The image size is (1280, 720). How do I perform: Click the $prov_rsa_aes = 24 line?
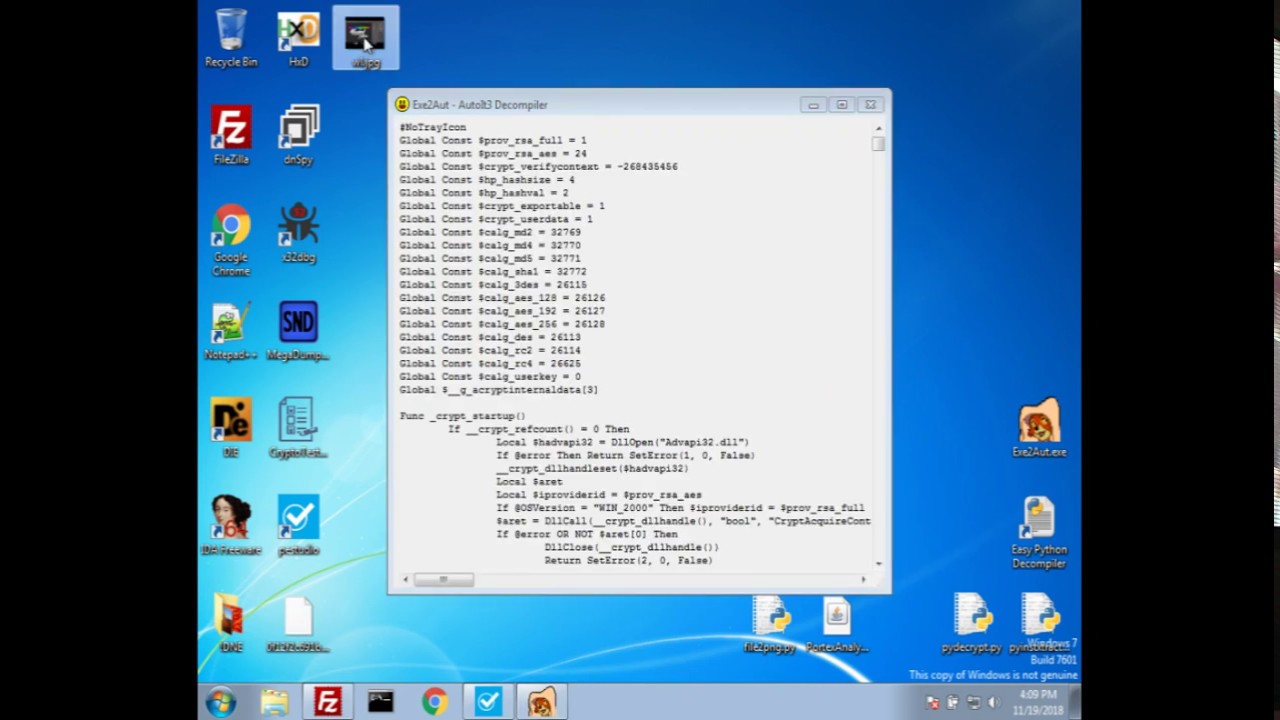tap(493, 154)
